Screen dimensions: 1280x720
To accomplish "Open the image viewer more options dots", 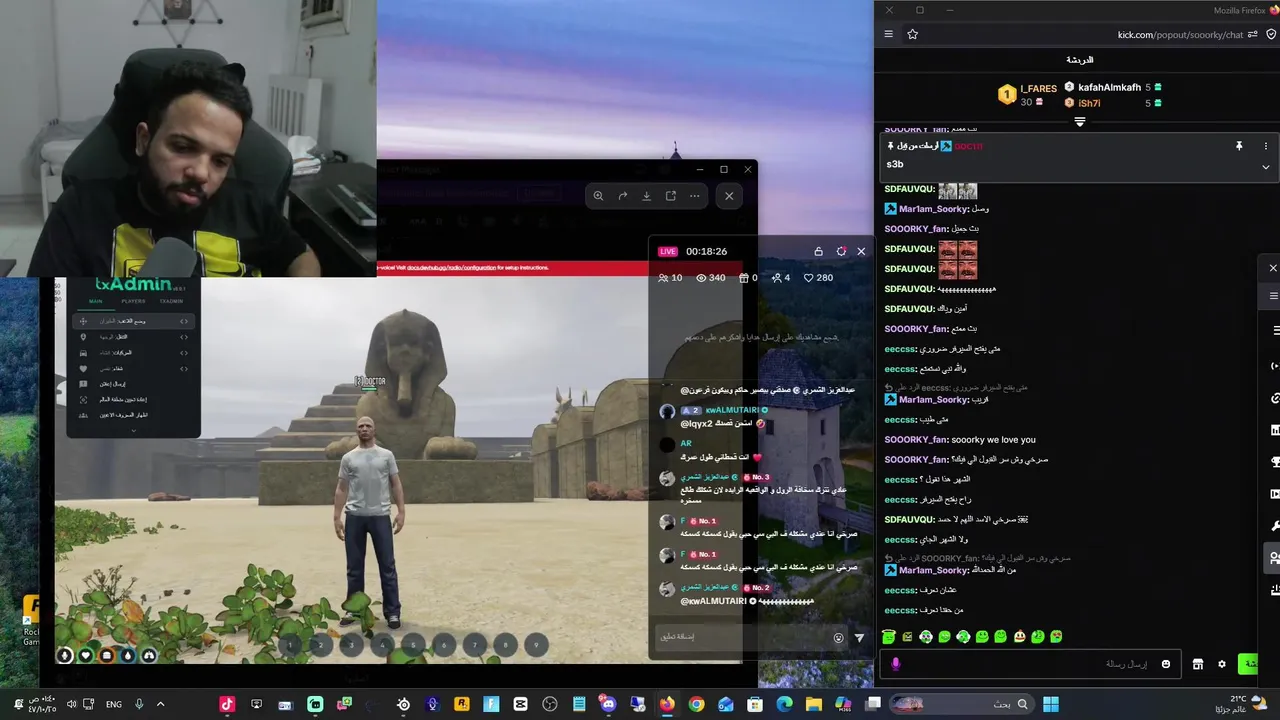I will click(x=695, y=196).
